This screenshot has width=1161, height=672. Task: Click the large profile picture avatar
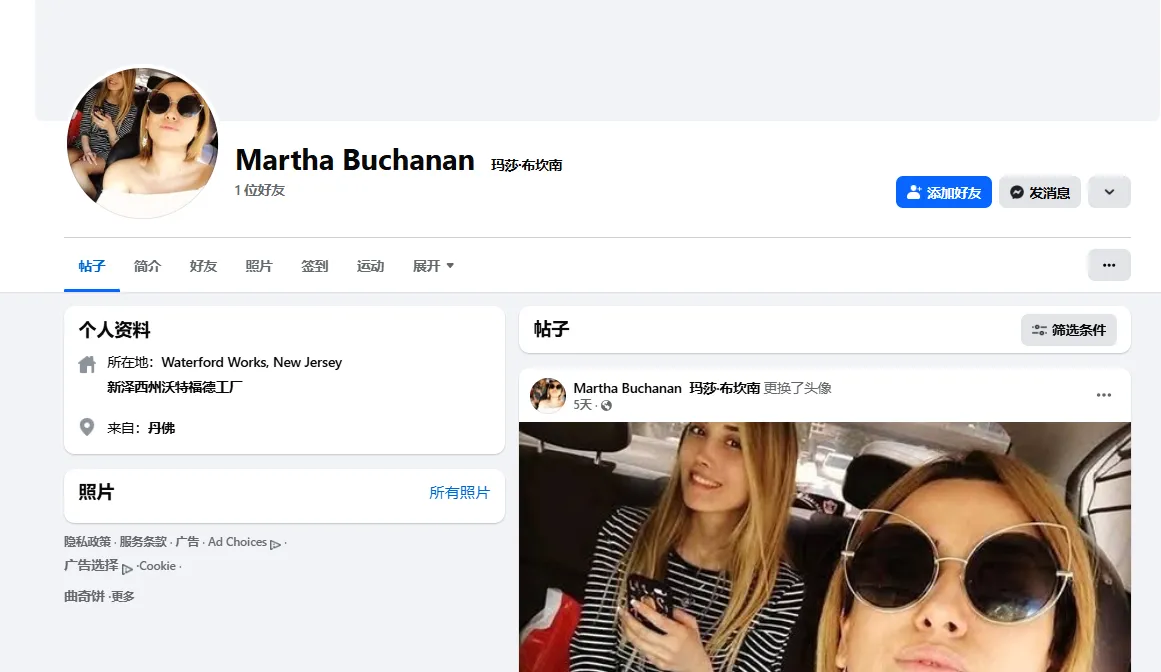tap(142, 142)
